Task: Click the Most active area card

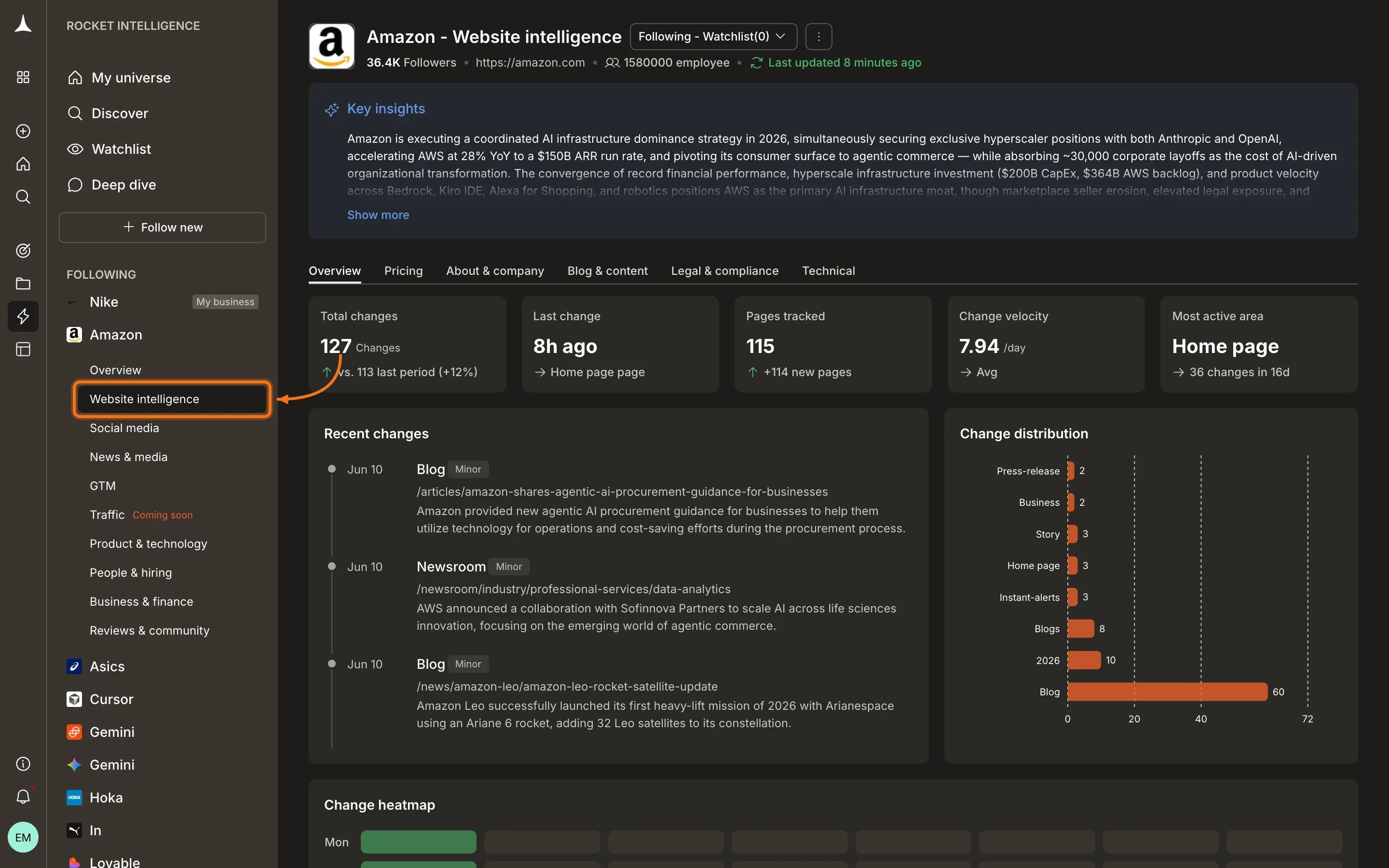Action: click(1259, 344)
